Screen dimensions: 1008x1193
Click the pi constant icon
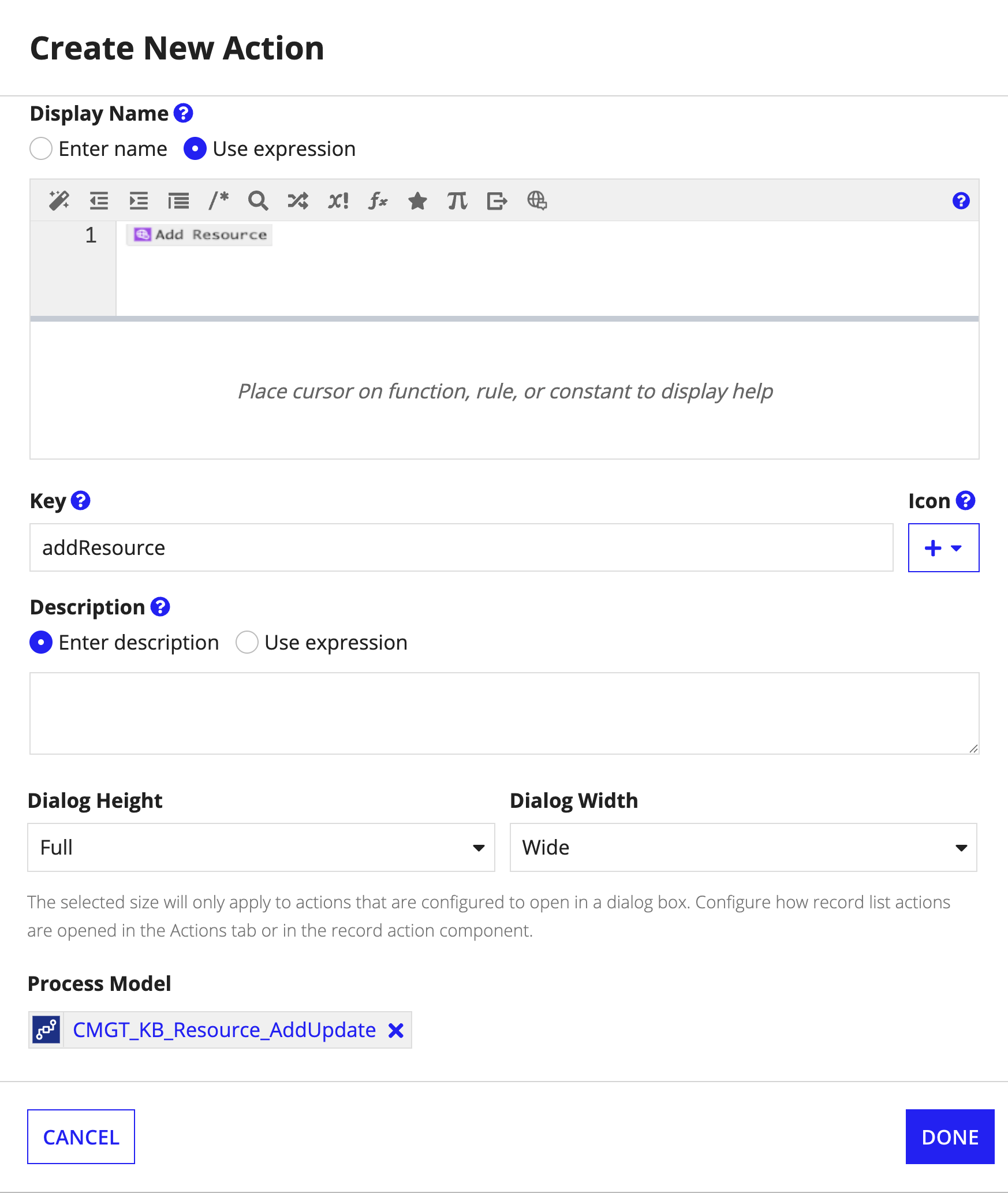coord(457,200)
